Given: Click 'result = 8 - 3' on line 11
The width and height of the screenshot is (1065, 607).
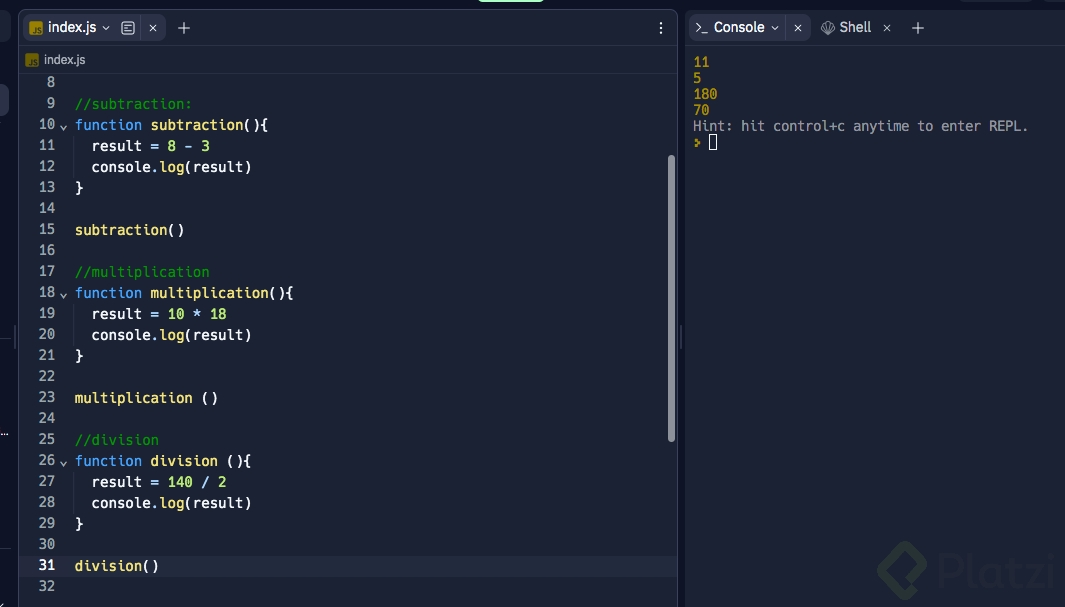Looking at the screenshot, I should [151, 146].
